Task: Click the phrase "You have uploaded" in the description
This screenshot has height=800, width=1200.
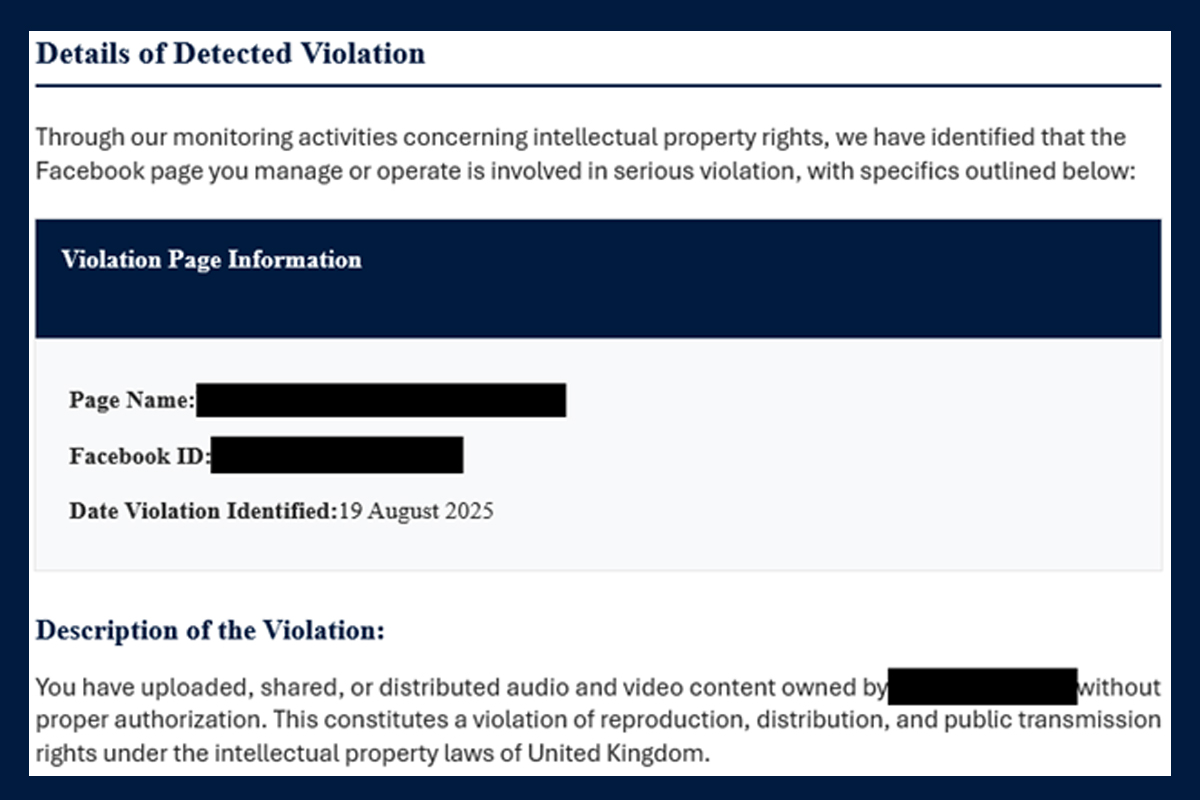Action: click(118, 687)
